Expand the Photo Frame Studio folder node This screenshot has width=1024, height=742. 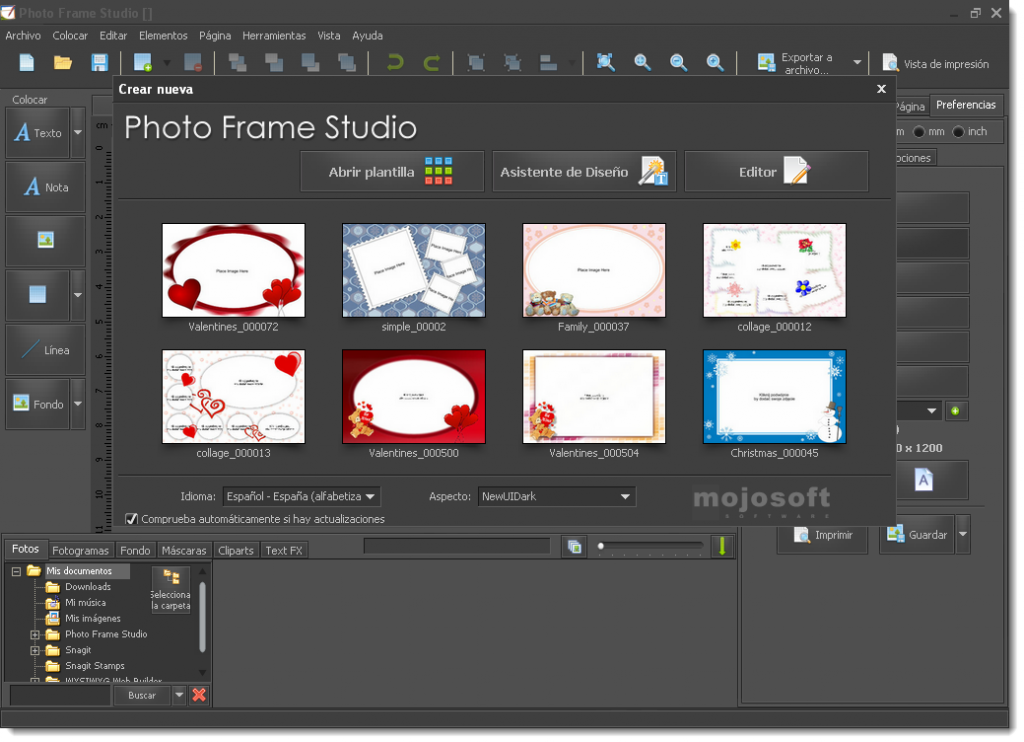coord(35,634)
